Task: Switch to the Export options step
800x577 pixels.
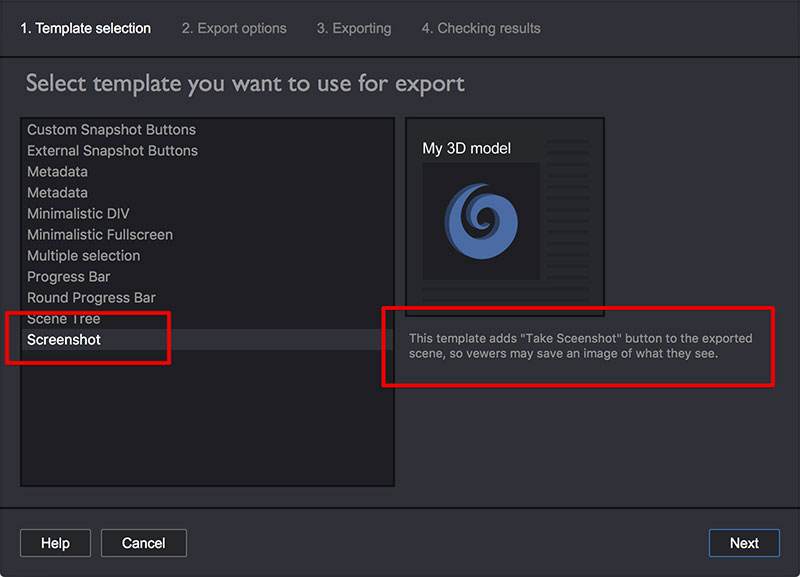Action: pyautogui.click(x=233, y=28)
